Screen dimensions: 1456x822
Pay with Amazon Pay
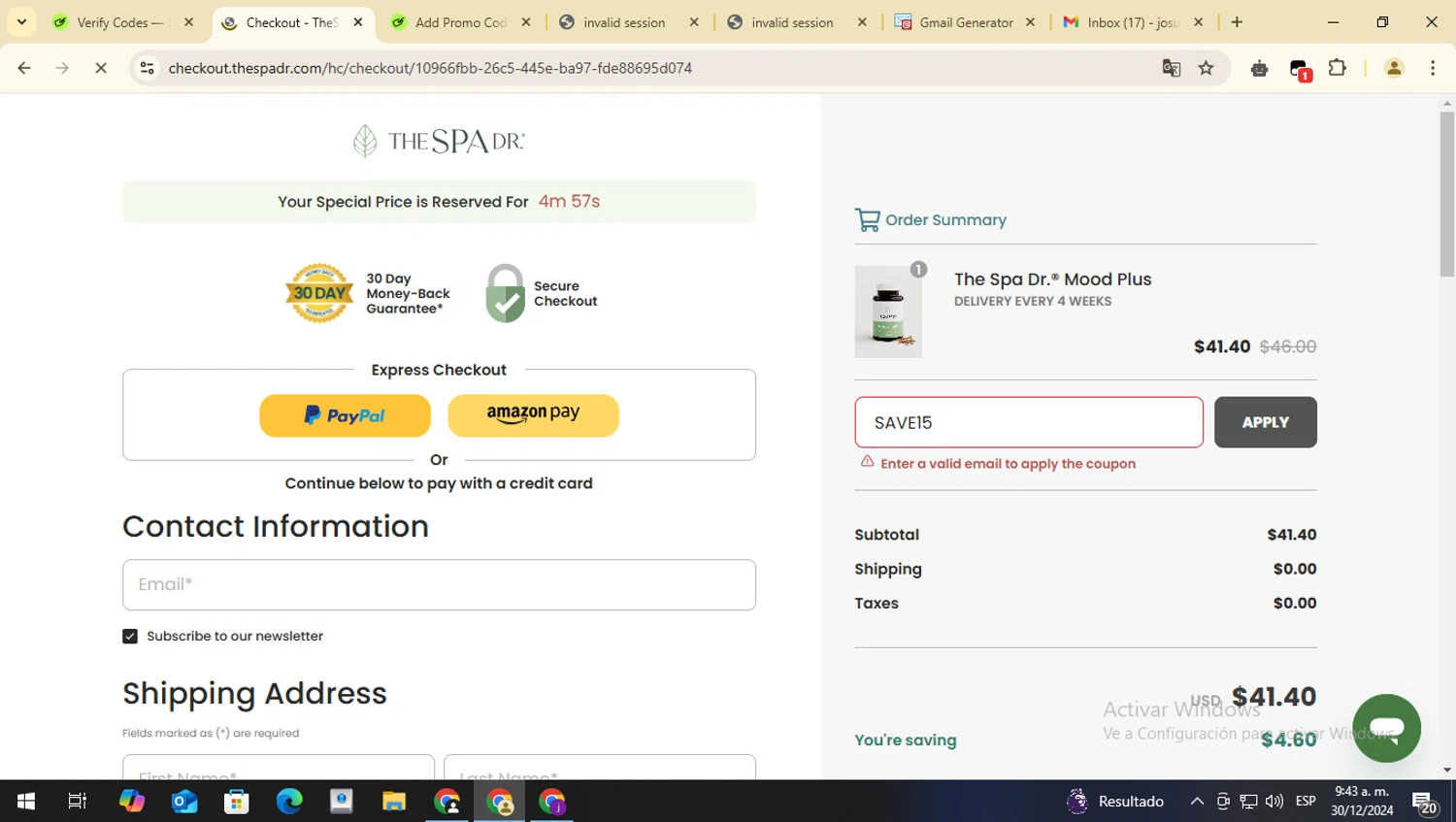pos(533,415)
